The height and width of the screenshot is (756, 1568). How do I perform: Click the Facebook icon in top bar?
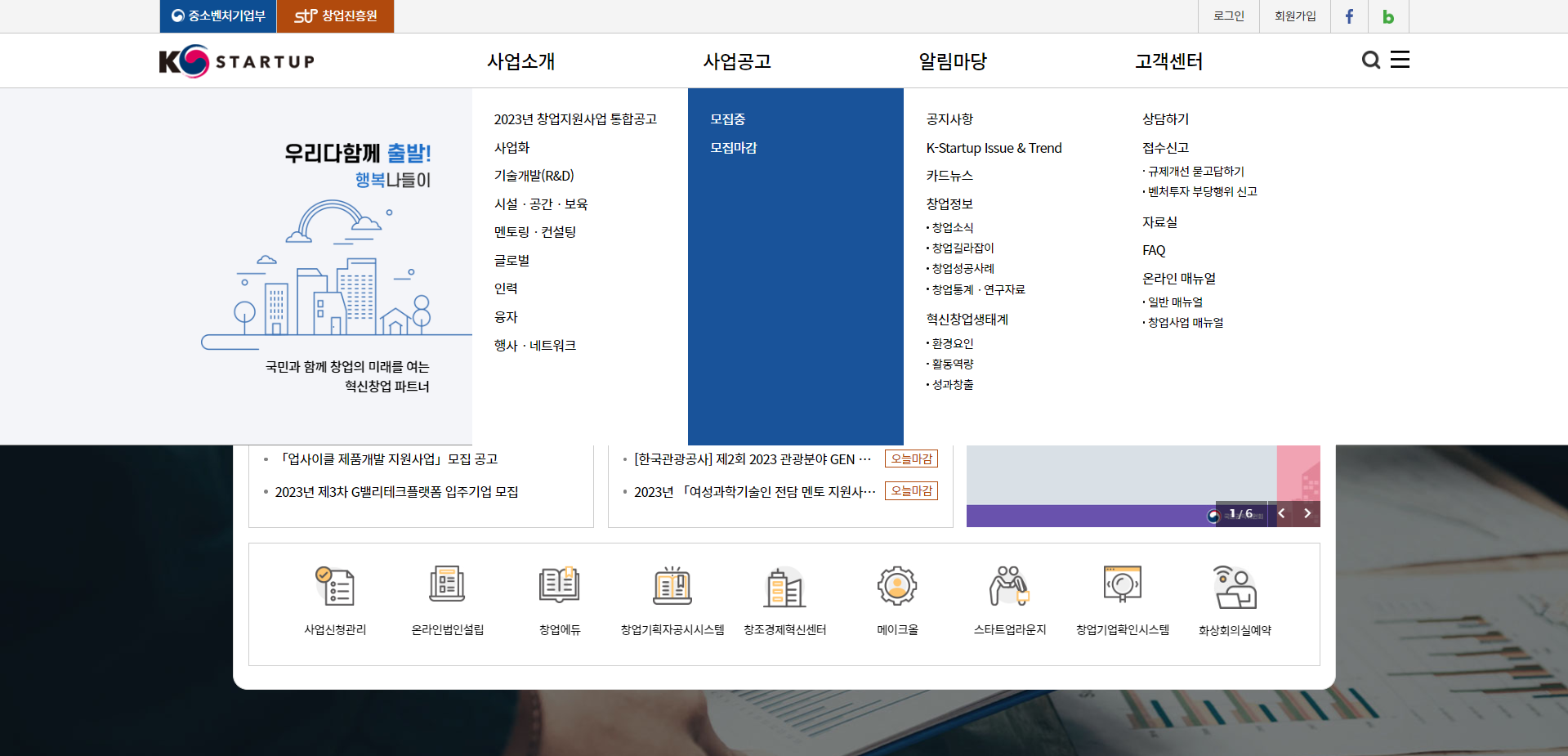(1349, 16)
